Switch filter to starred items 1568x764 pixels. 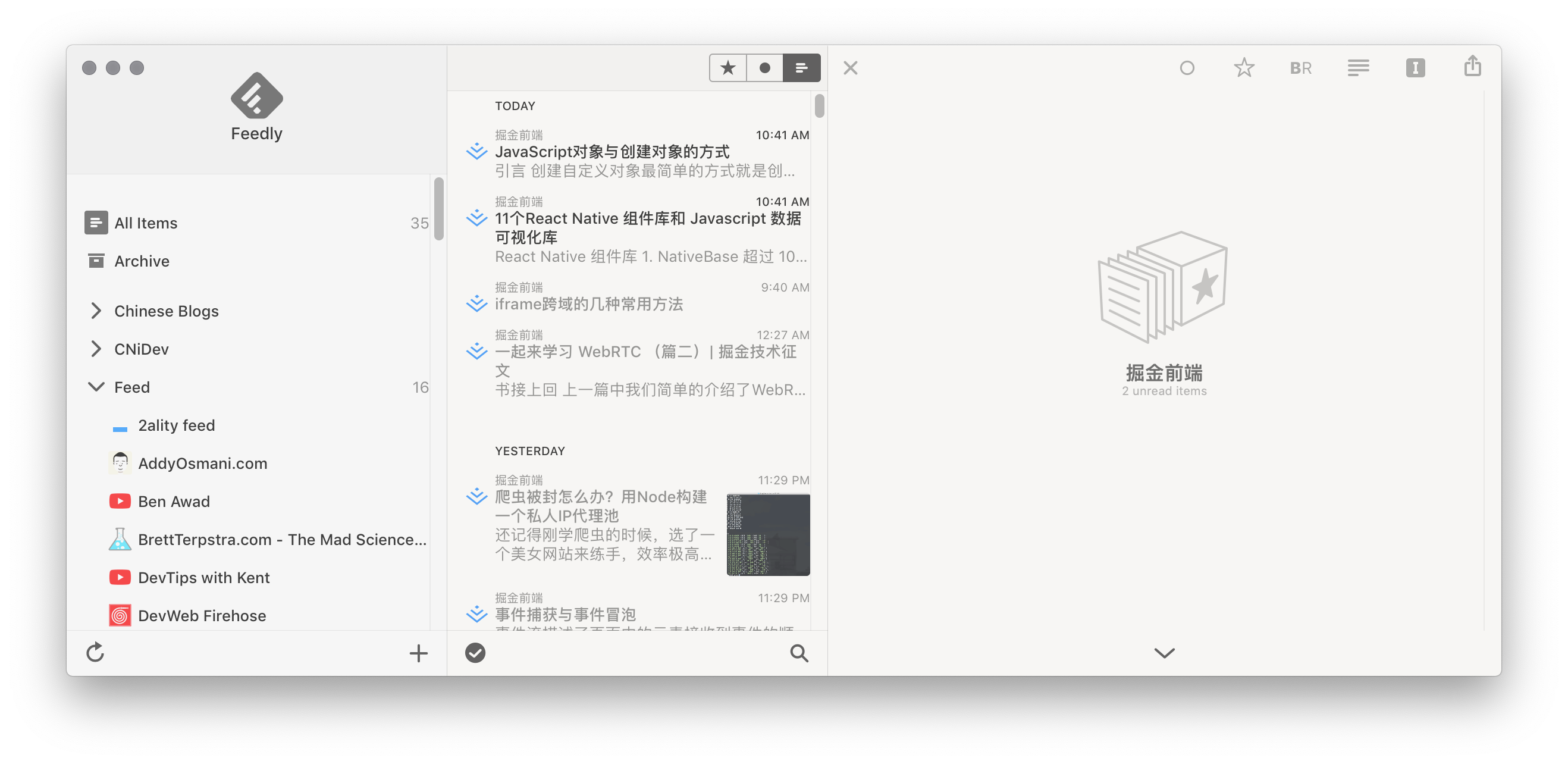coord(727,68)
